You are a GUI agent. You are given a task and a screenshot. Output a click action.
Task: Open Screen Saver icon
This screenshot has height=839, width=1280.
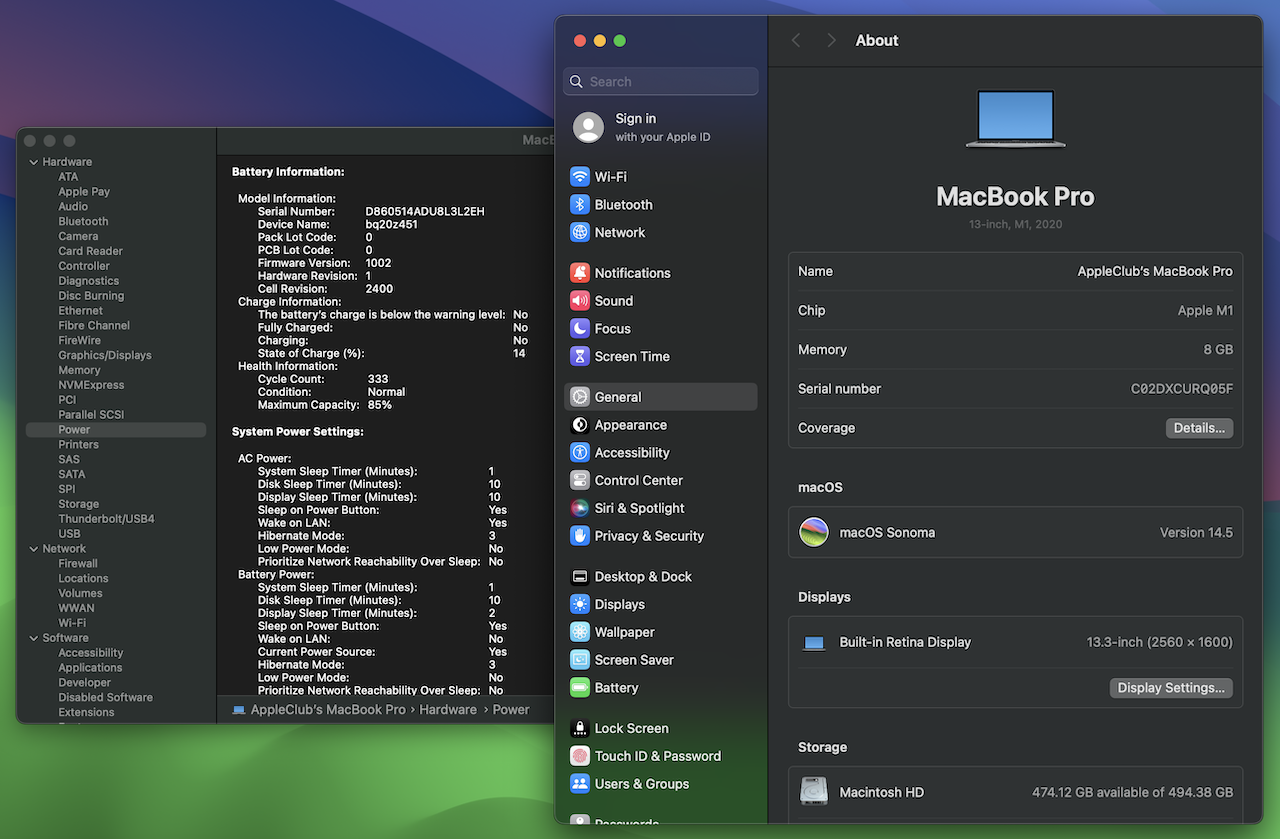point(580,660)
